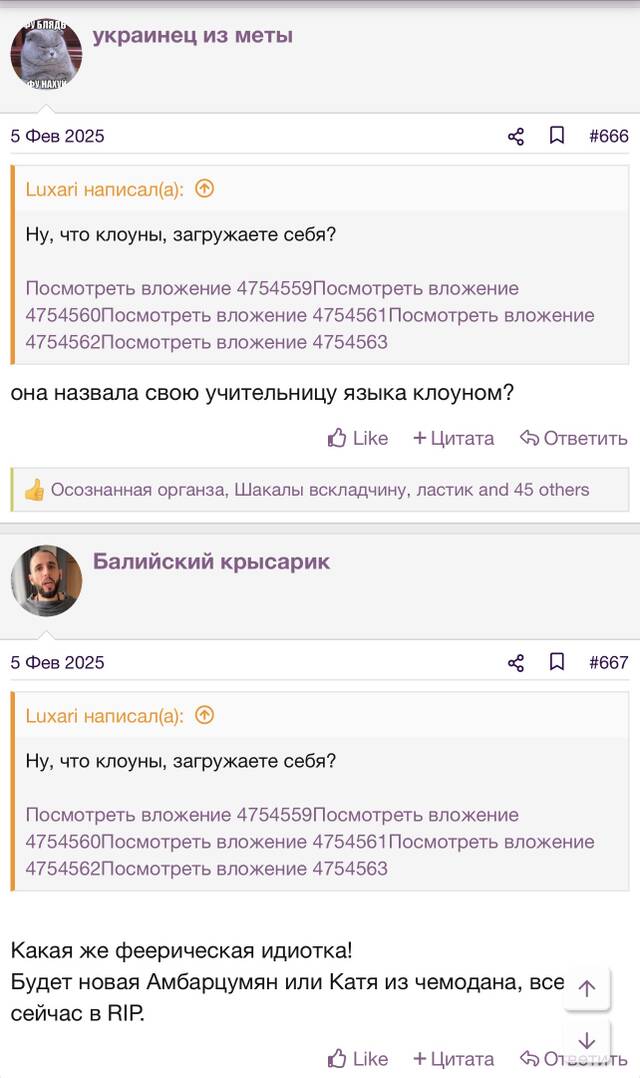The width and height of the screenshot is (640, 1078).
Task: Share post #666 via share icon
Action: 516,136
